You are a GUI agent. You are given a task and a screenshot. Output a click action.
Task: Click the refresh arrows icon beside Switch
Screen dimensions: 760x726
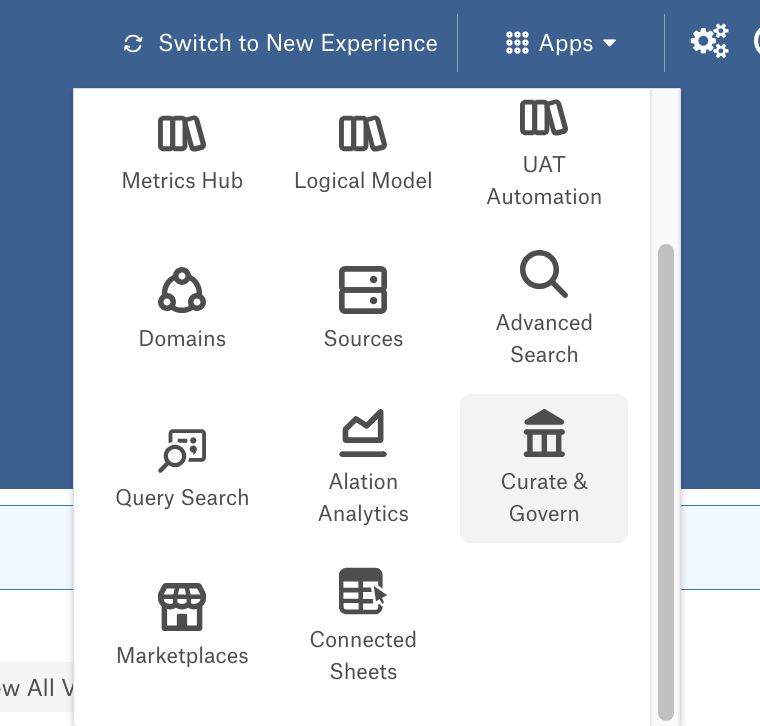click(x=133, y=43)
